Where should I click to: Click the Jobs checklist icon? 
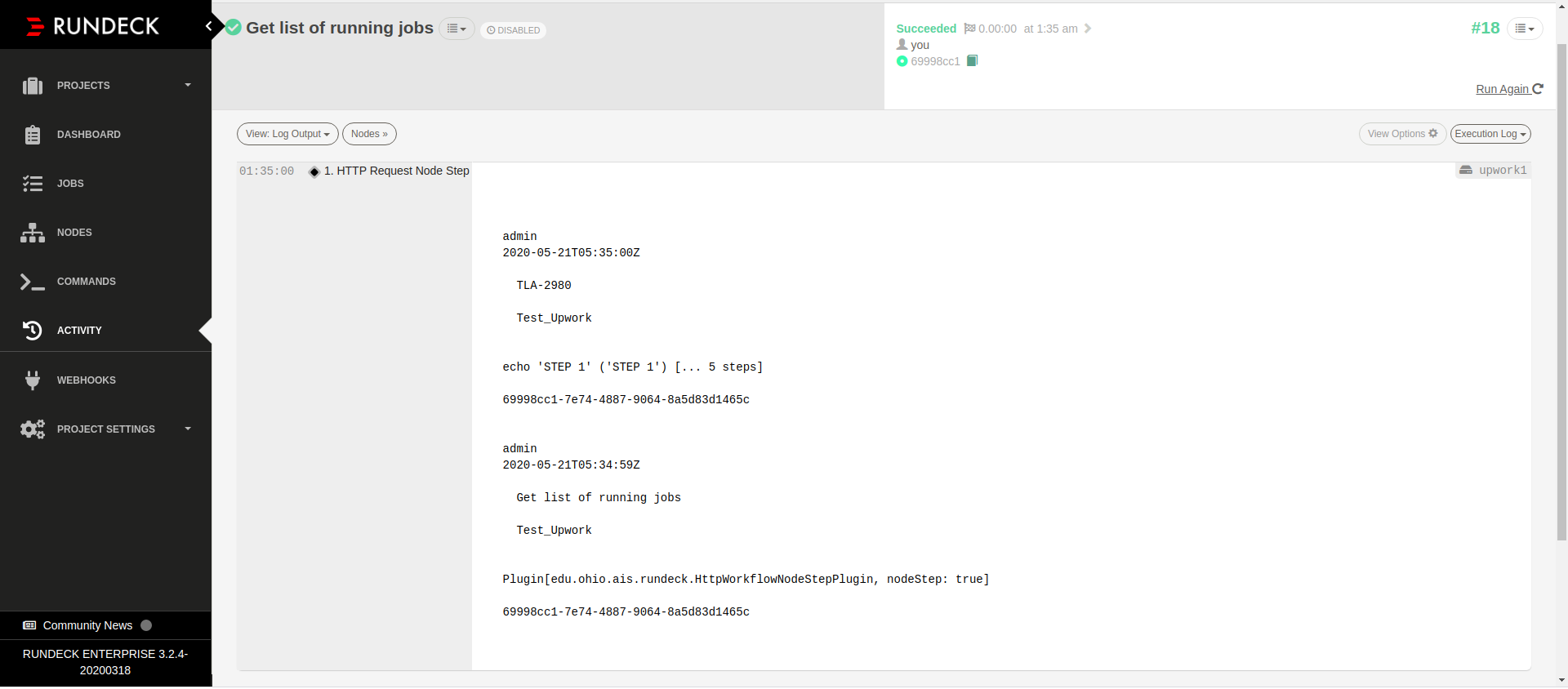(x=33, y=184)
